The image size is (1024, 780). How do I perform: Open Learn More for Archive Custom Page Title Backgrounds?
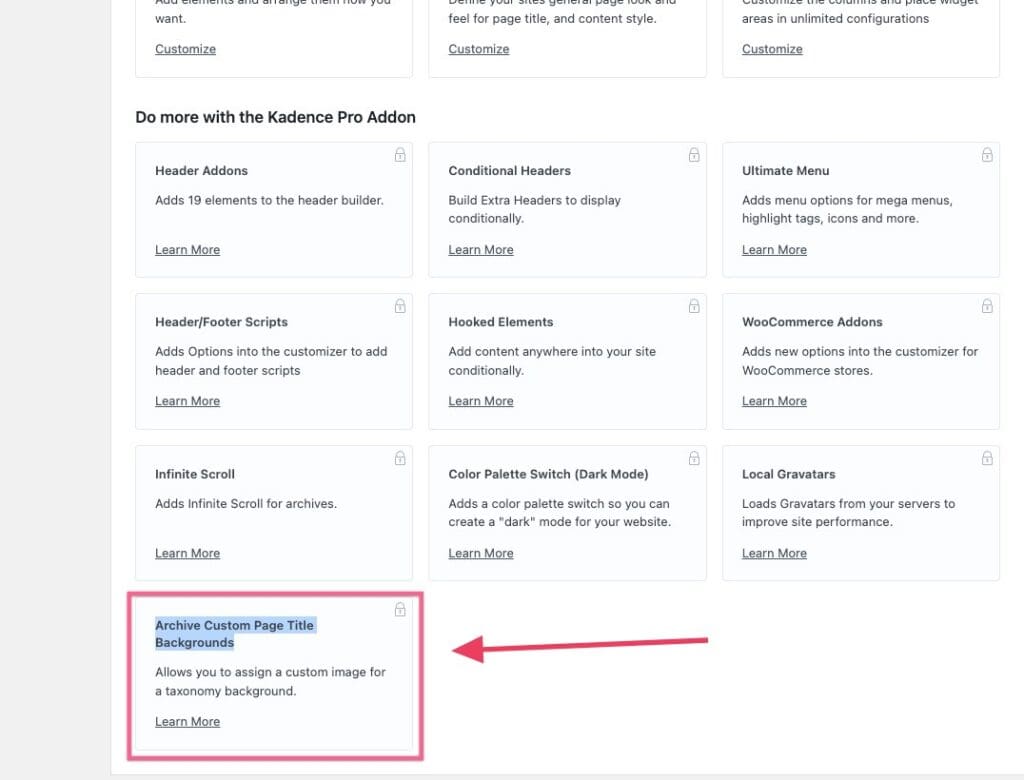pos(187,722)
